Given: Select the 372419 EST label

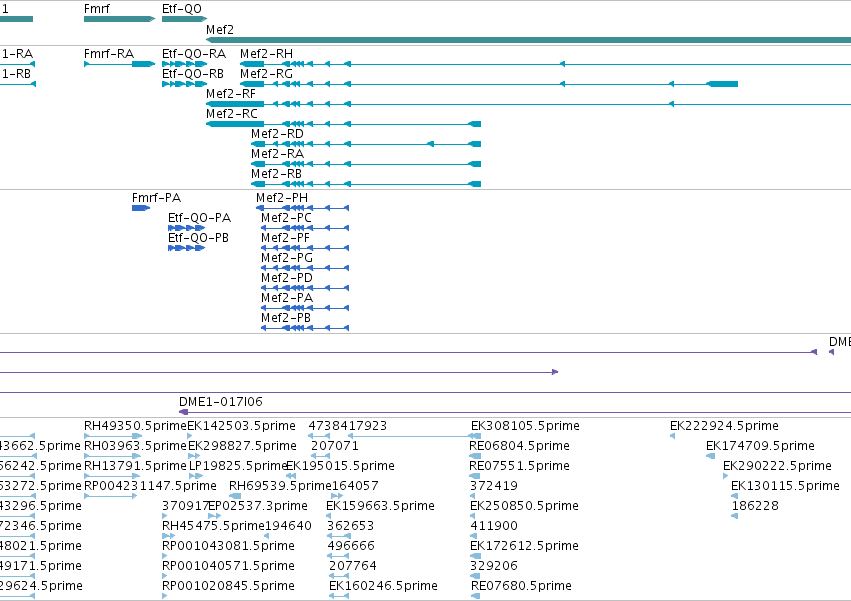Looking at the screenshot, I should (x=494, y=486).
